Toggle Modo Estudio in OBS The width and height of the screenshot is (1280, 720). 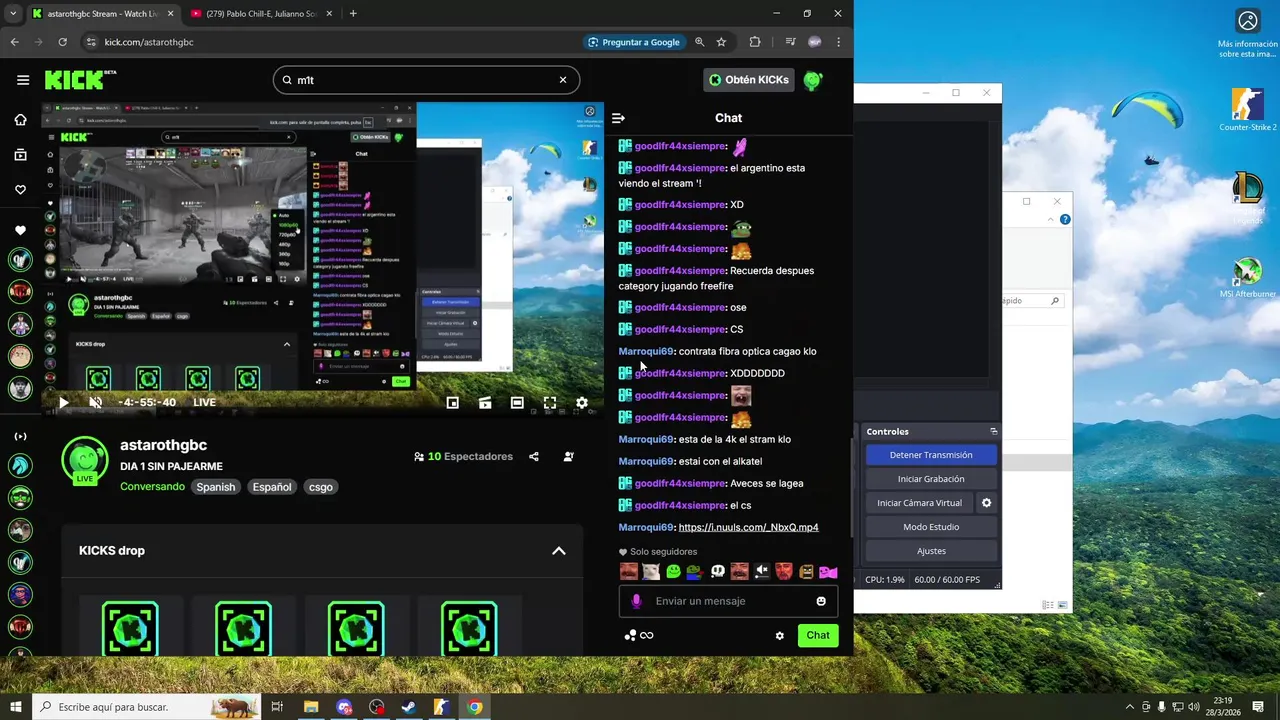click(931, 527)
